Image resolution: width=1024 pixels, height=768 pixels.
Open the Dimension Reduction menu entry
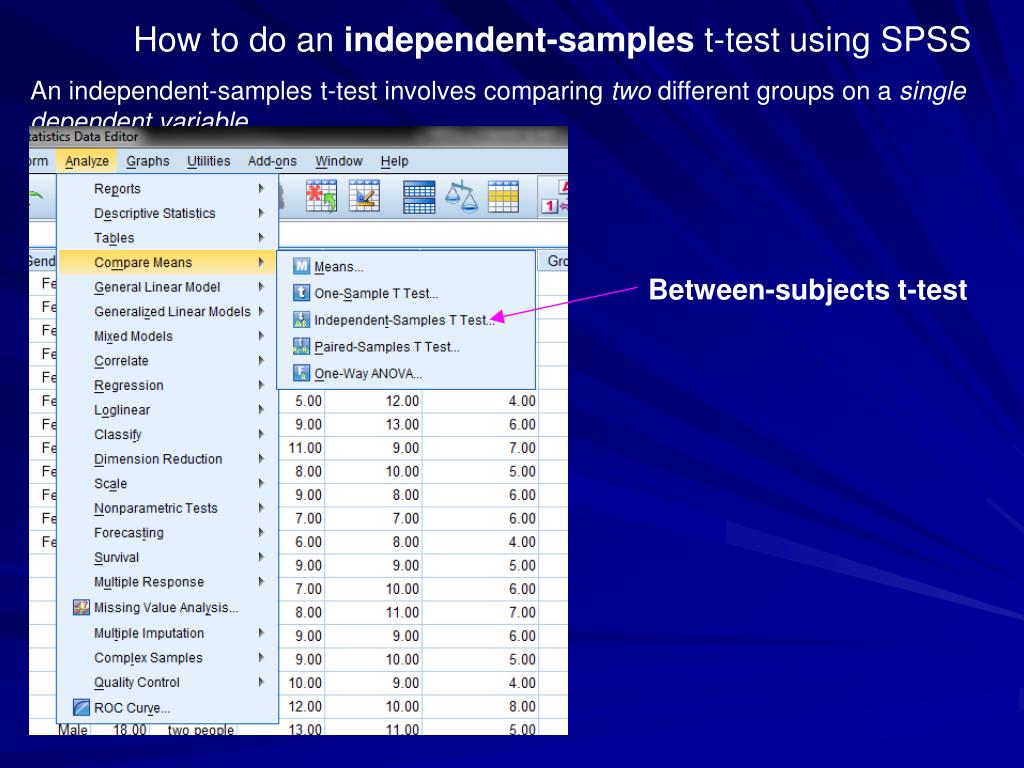pos(168,459)
